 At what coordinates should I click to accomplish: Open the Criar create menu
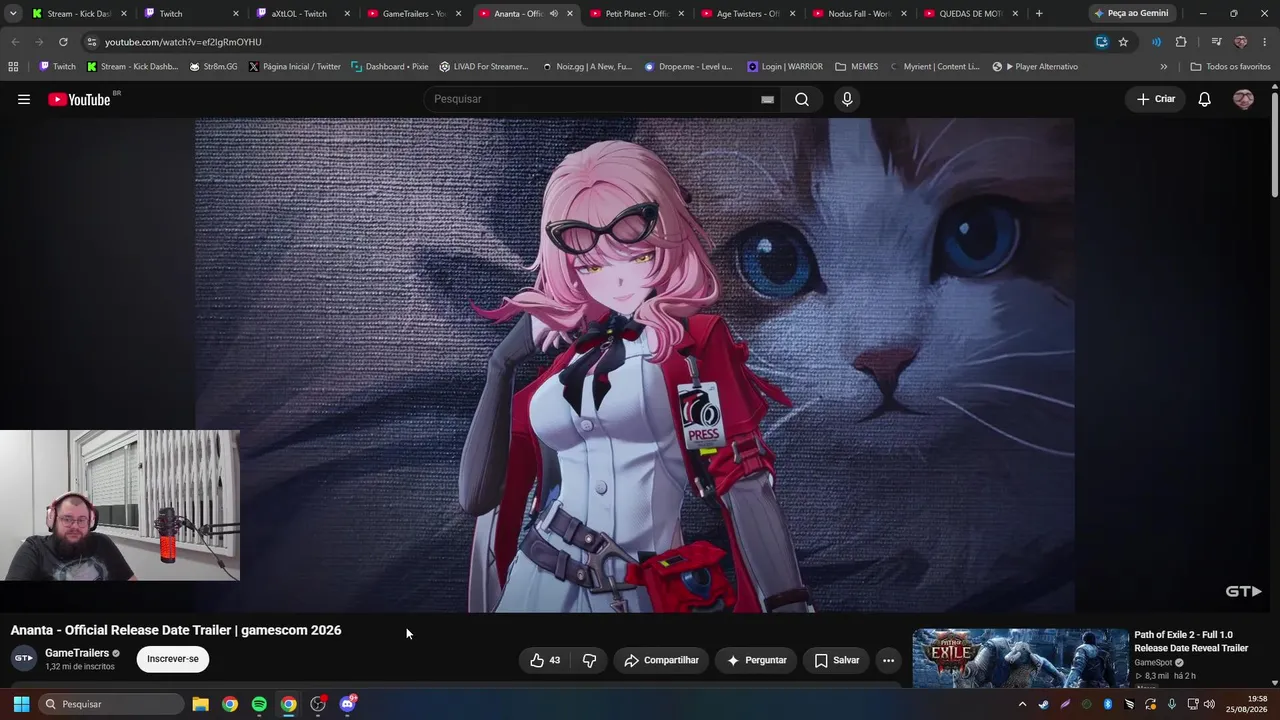coord(1156,99)
